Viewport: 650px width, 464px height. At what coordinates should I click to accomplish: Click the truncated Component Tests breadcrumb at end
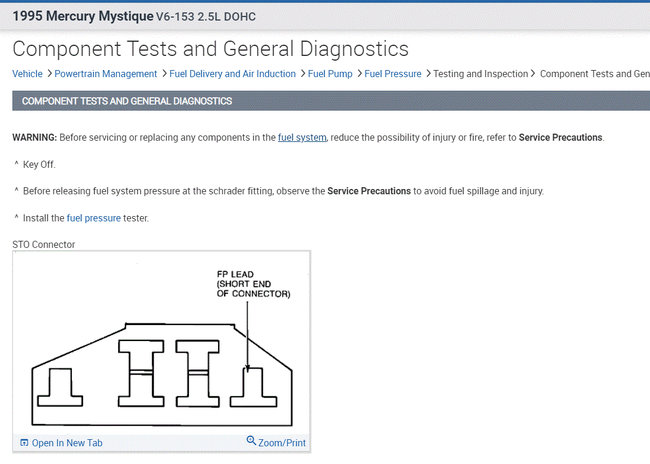click(x=595, y=74)
